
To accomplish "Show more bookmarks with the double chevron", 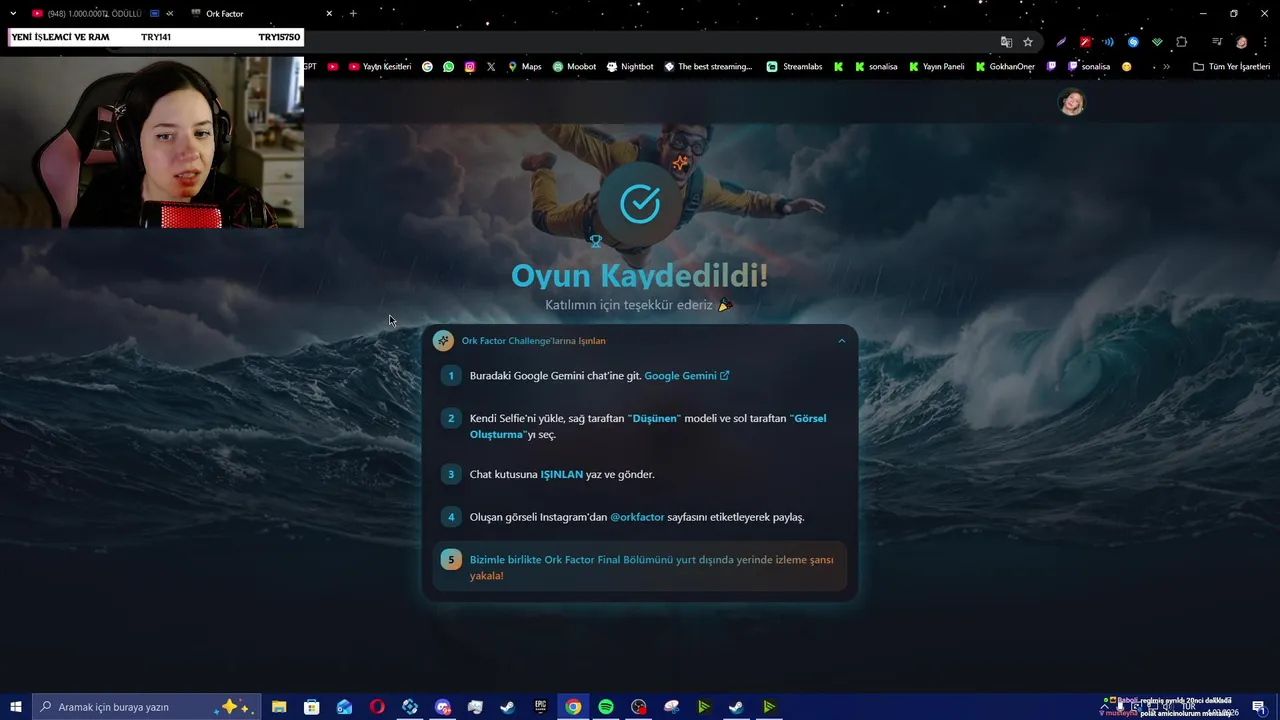I will pyautogui.click(x=1166, y=67).
